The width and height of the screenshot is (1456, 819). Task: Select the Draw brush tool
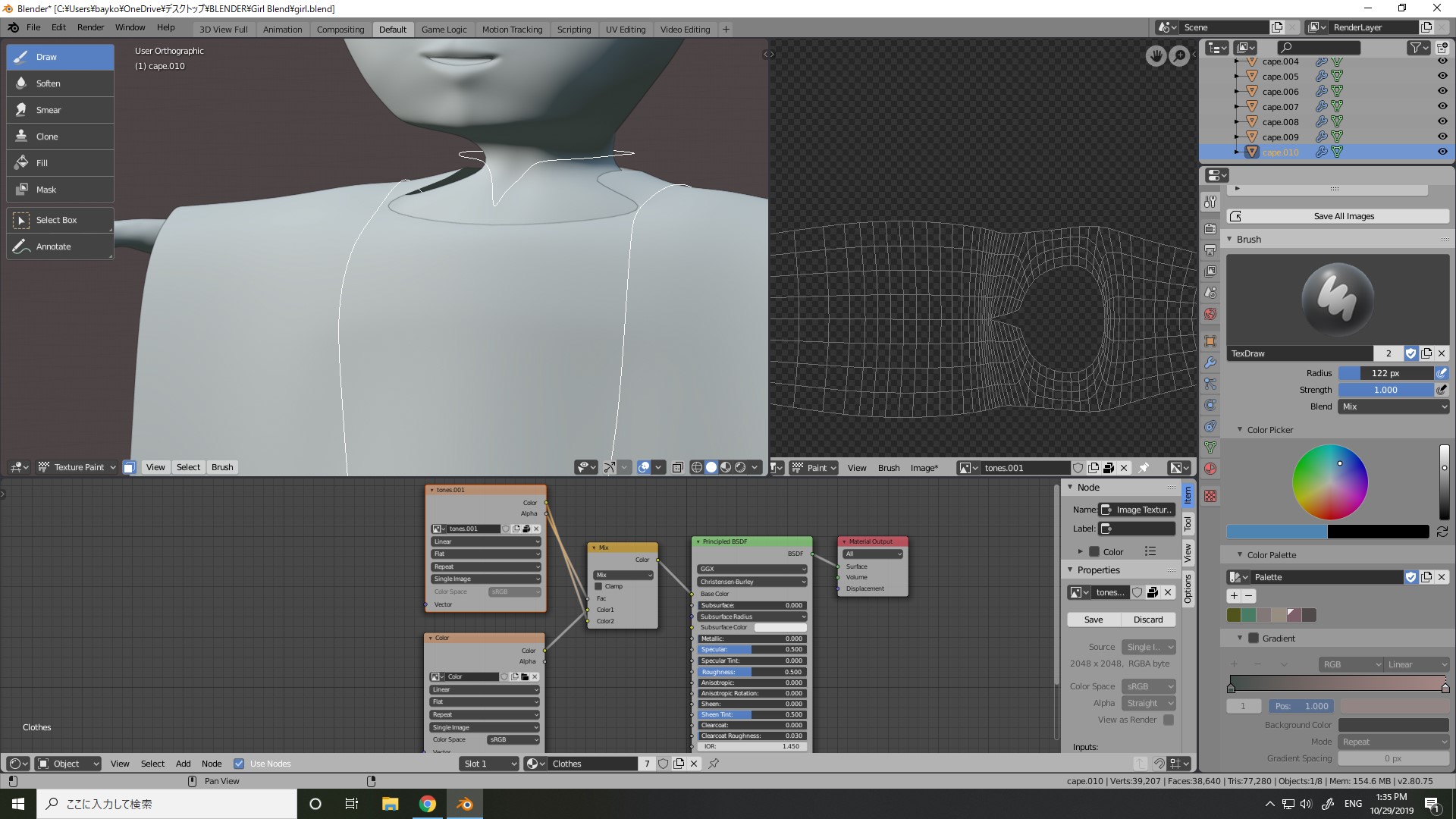click(x=59, y=57)
